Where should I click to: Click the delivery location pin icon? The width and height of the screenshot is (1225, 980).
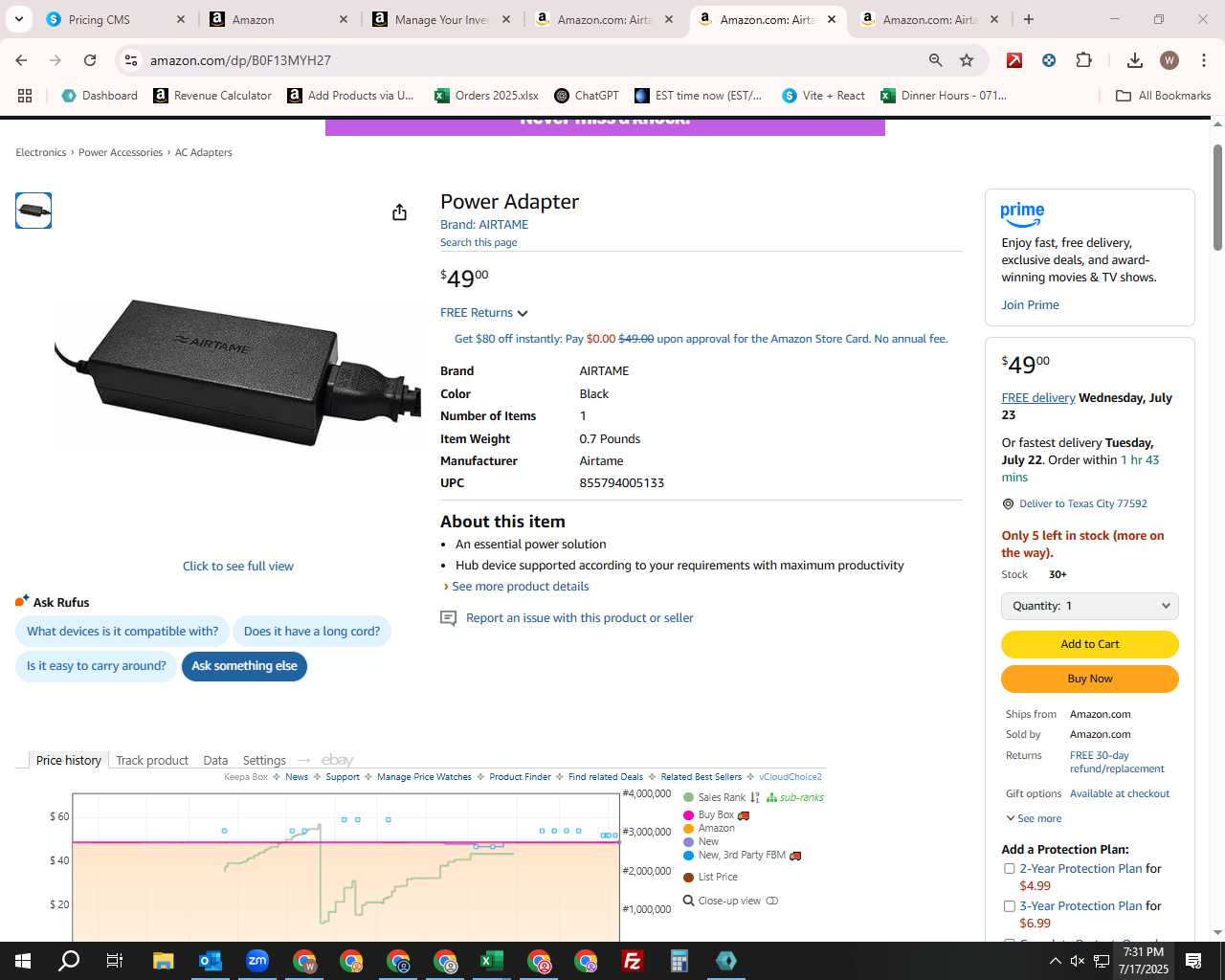pyautogui.click(x=1008, y=504)
